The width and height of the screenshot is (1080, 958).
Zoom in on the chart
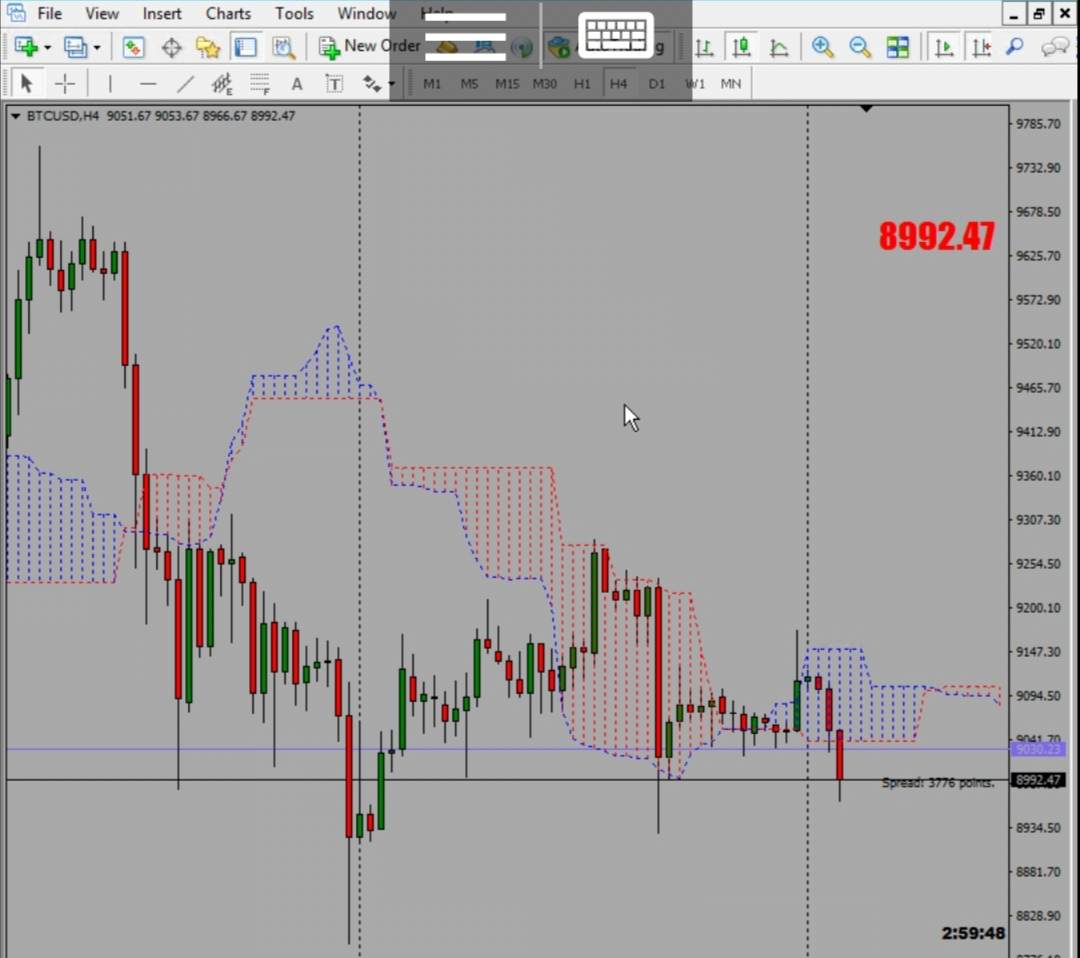pos(822,47)
